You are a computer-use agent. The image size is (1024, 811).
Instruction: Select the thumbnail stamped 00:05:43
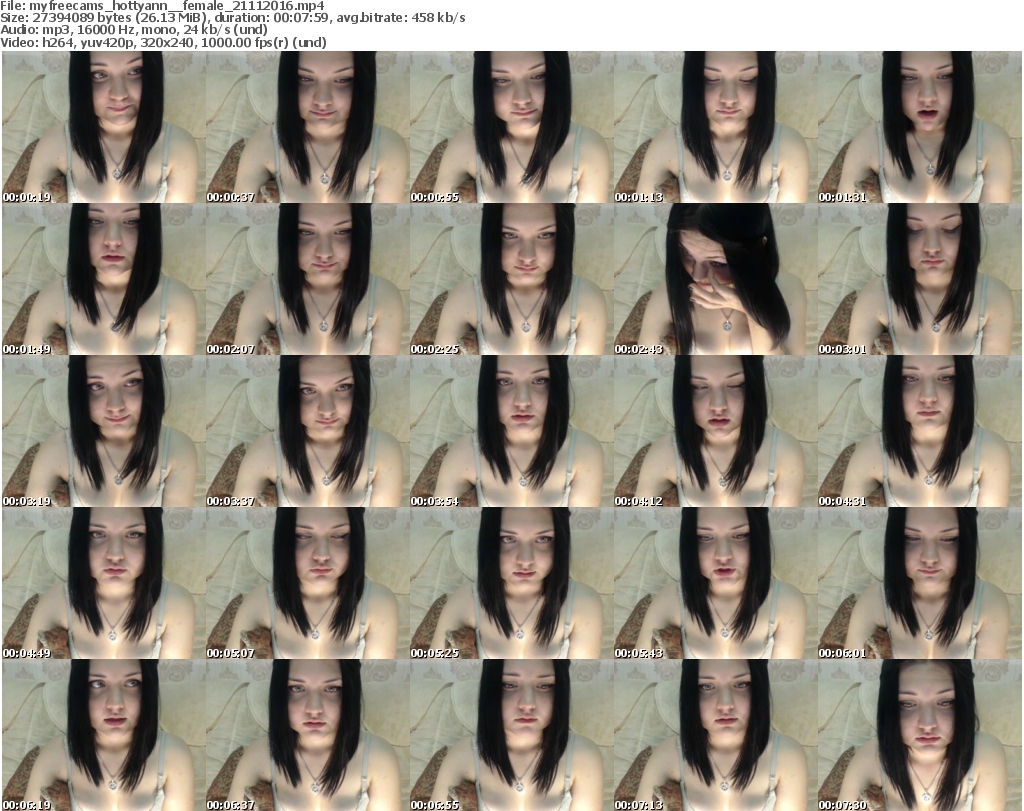(716, 583)
